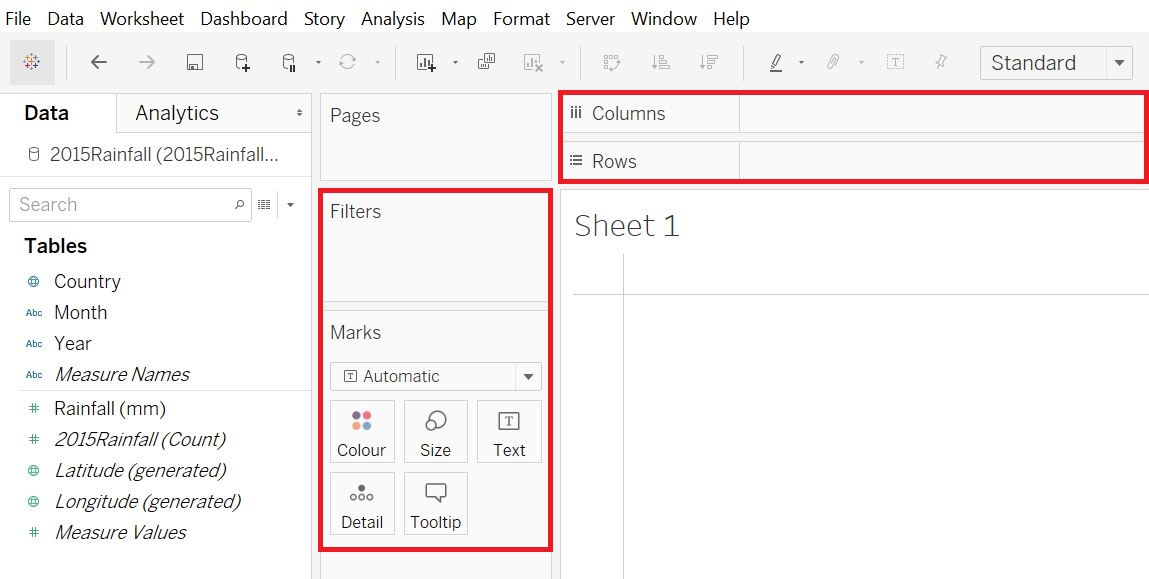Select the Measure Names field

[122, 374]
